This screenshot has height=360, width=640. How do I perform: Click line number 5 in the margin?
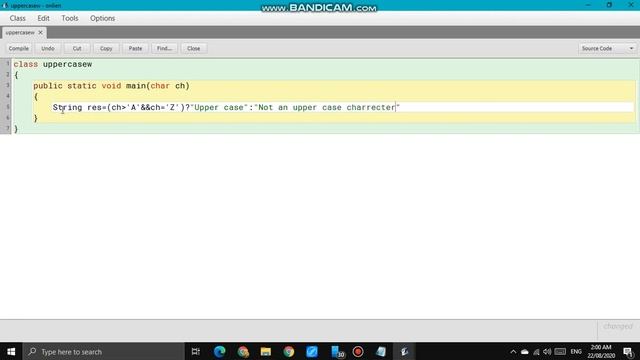pyautogui.click(x=8, y=107)
